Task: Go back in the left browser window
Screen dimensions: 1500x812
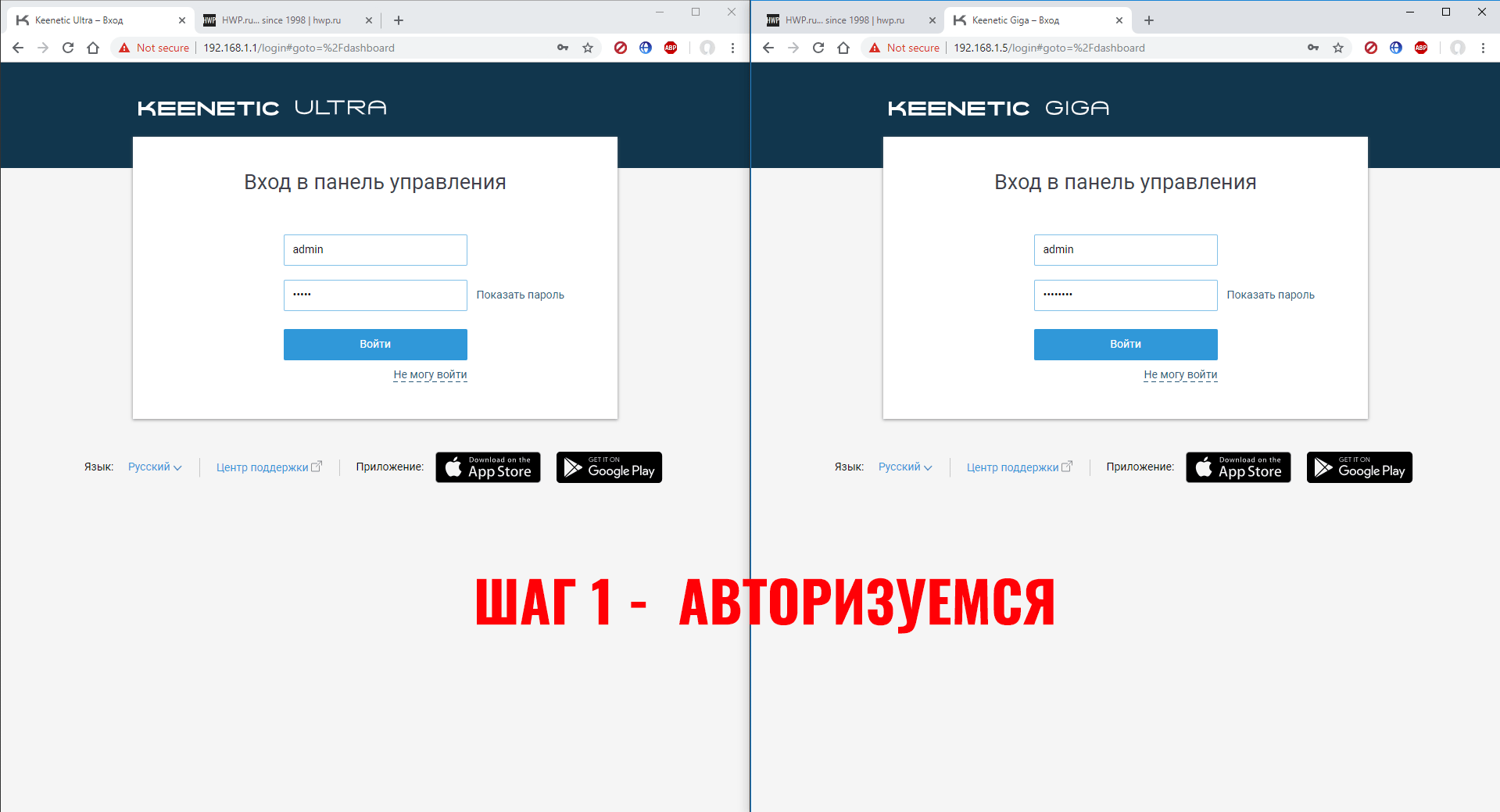Action: (x=18, y=48)
